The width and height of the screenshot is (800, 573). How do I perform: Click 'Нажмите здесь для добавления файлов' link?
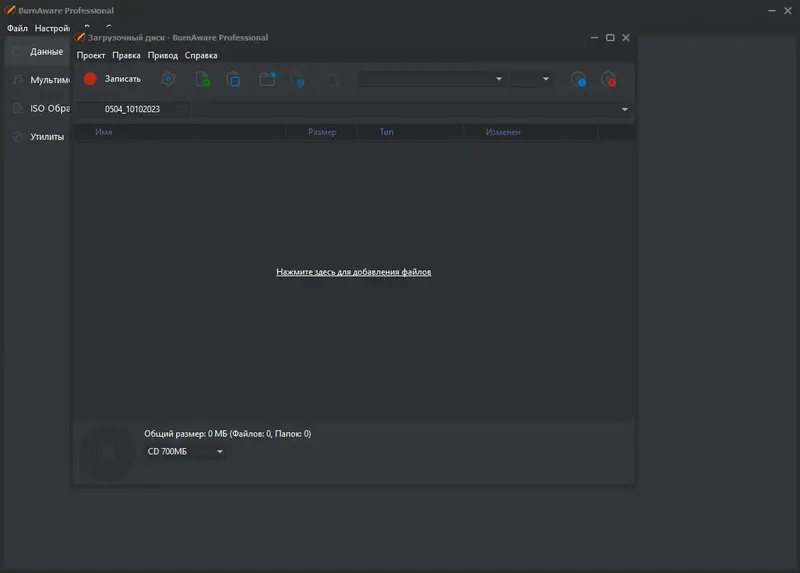tap(354, 272)
